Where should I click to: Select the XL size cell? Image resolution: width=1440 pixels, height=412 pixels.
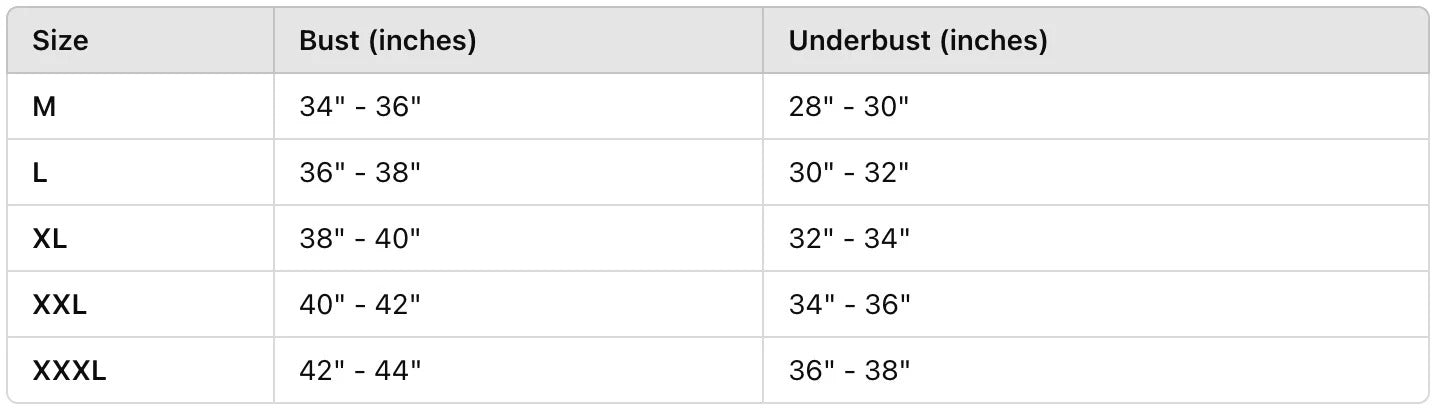50,239
